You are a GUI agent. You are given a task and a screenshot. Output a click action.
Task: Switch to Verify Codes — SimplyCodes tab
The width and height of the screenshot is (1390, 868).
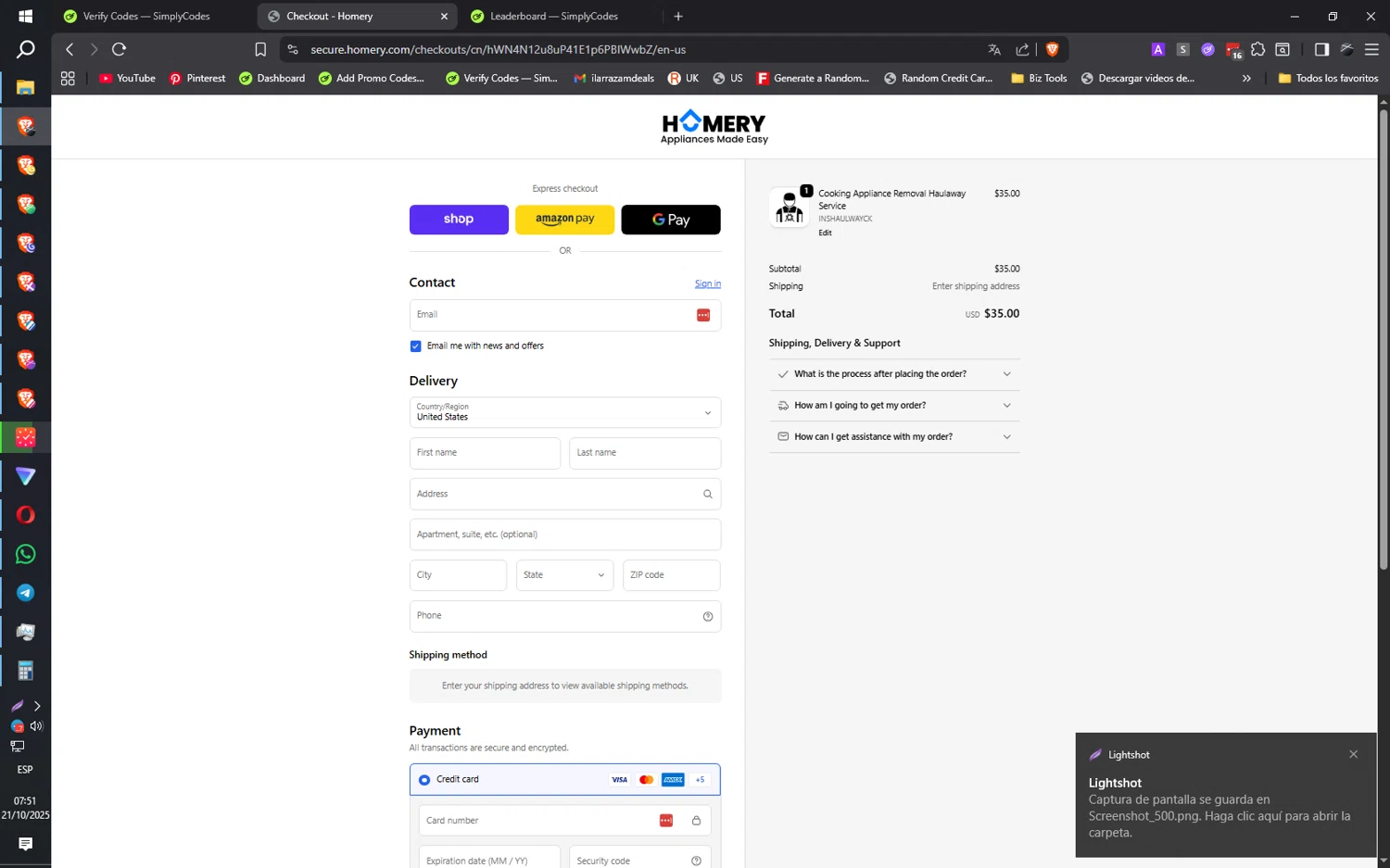point(148,16)
